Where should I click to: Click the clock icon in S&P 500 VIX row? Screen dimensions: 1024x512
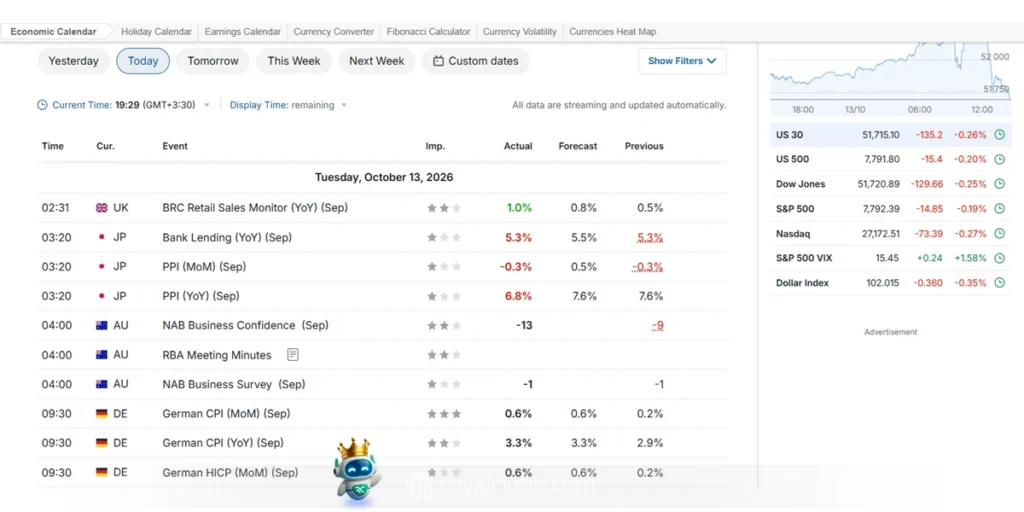pos(999,258)
